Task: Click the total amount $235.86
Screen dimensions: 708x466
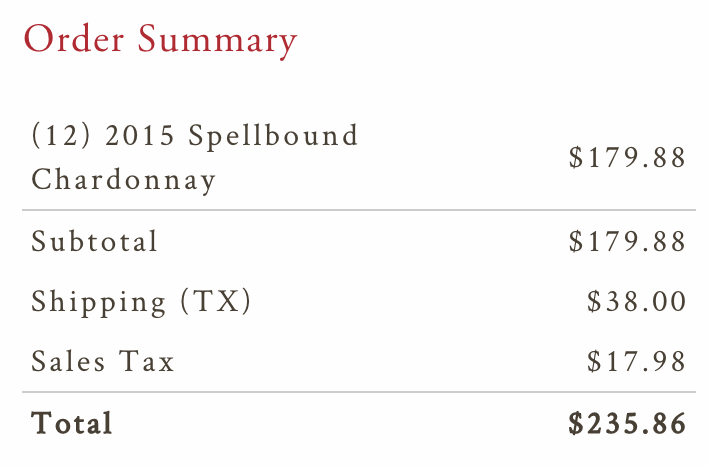Action: tap(627, 423)
